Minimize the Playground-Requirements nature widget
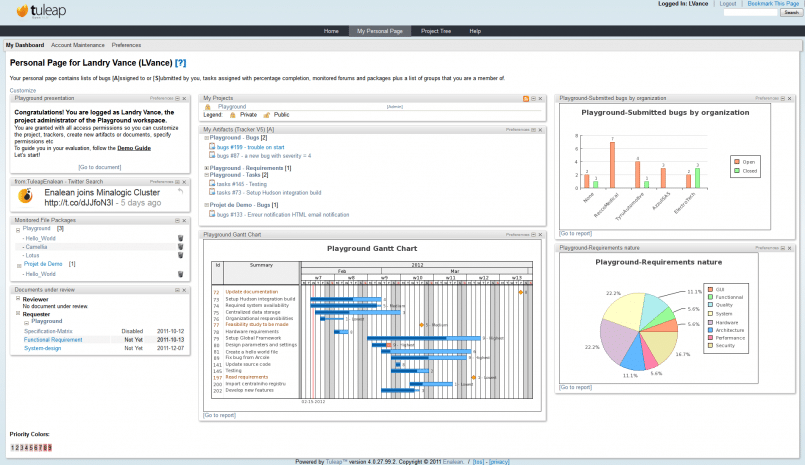 click(x=783, y=248)
